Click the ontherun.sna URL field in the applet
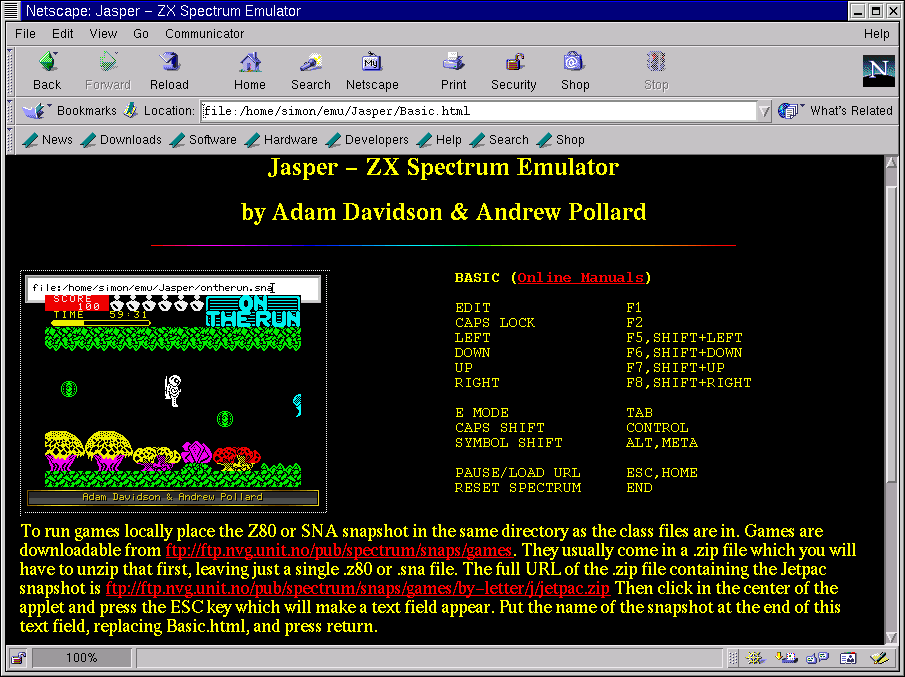 pos(173,288)
